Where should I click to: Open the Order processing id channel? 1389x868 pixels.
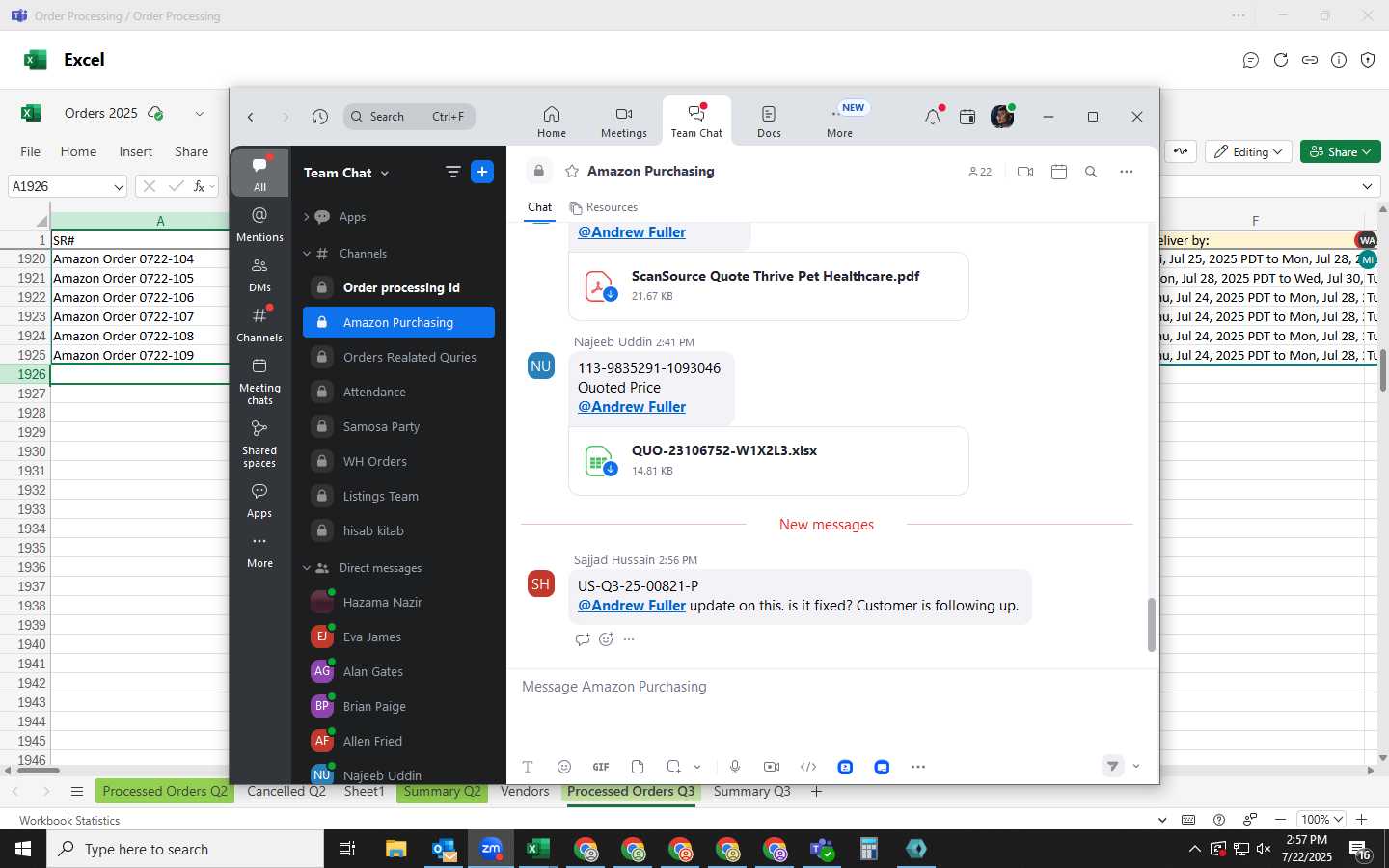coord(398,287)
